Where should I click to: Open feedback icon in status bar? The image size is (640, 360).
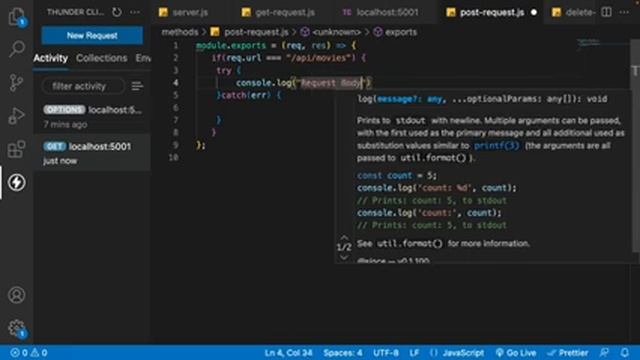coord(604,353)
